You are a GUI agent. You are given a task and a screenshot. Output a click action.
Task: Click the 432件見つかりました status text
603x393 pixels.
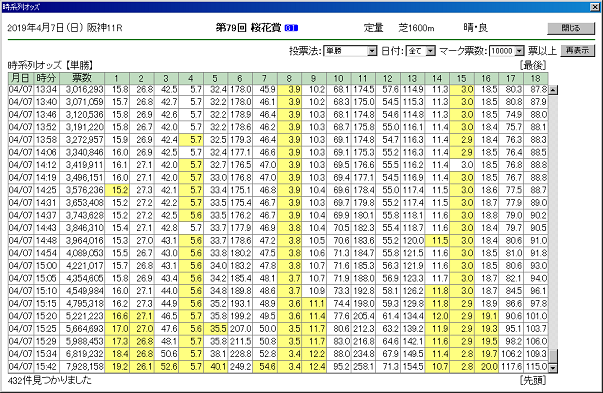coord(50,380)
